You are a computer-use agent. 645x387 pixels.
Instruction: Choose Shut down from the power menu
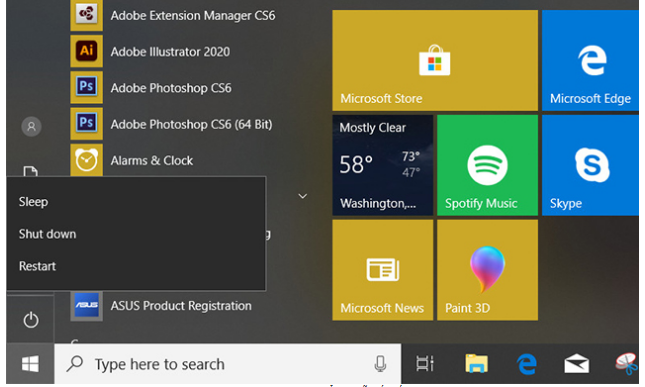pos(136,234)
